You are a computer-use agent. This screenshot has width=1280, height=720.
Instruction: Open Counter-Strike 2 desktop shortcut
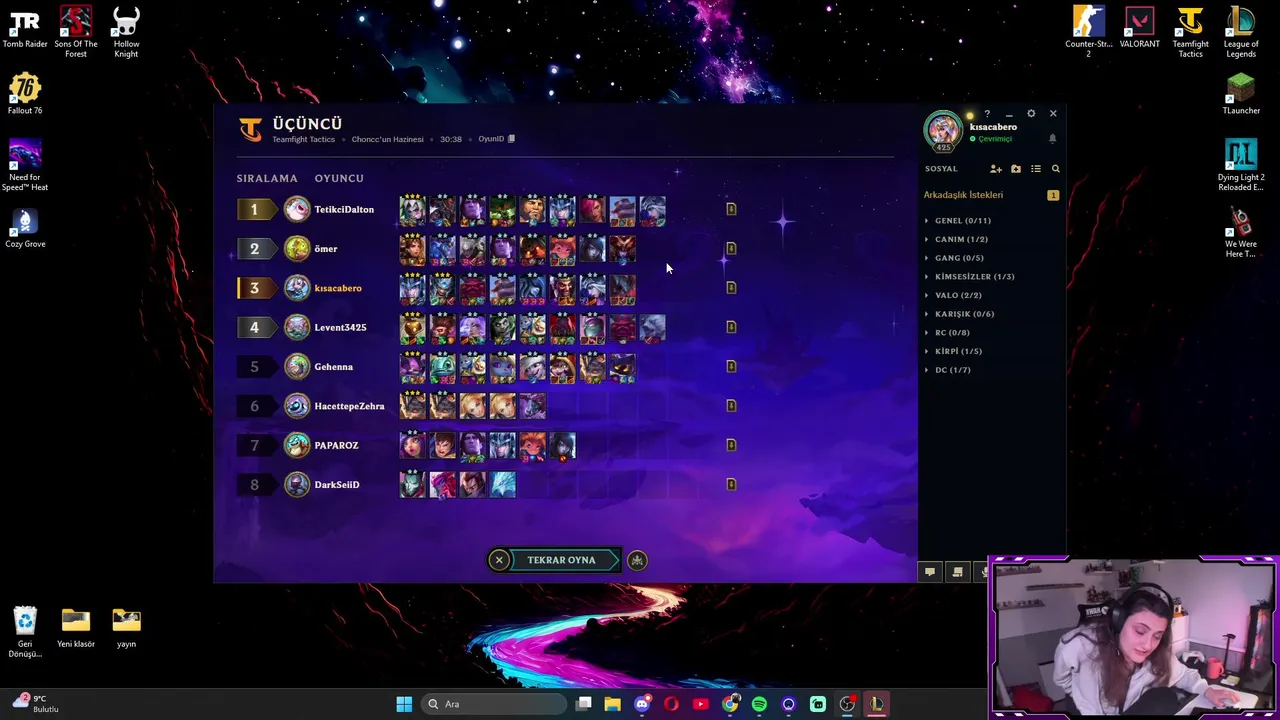click(1088, 32)
